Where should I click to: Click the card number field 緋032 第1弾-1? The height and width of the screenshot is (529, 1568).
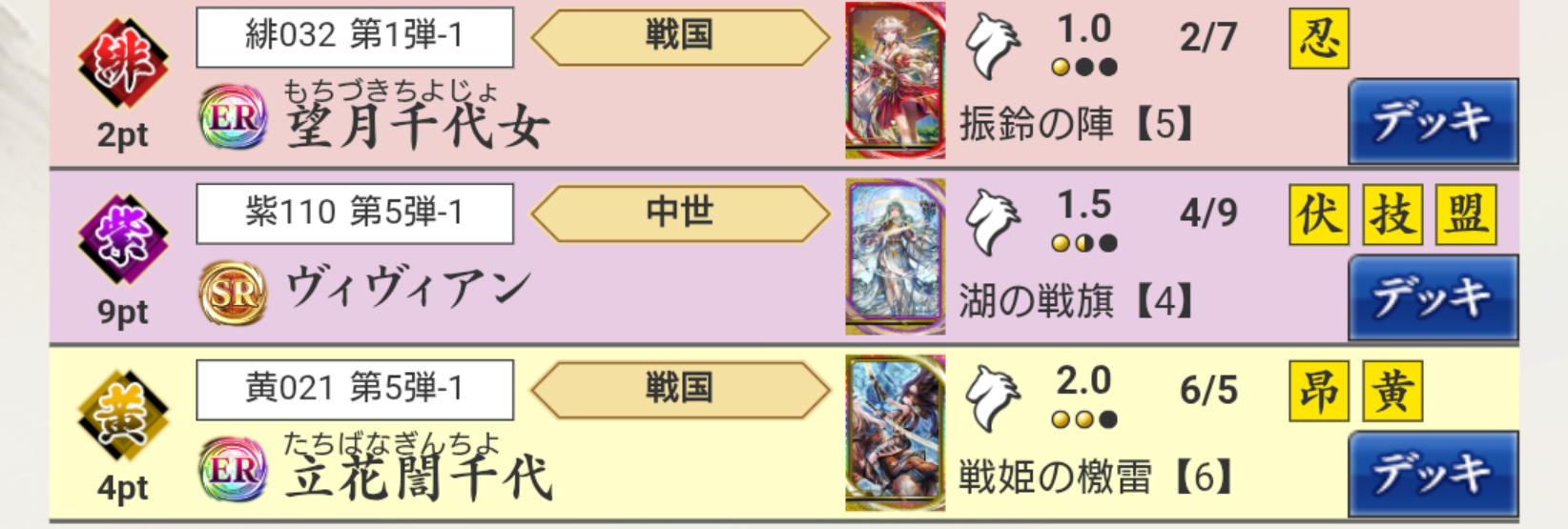click(355, 37)
